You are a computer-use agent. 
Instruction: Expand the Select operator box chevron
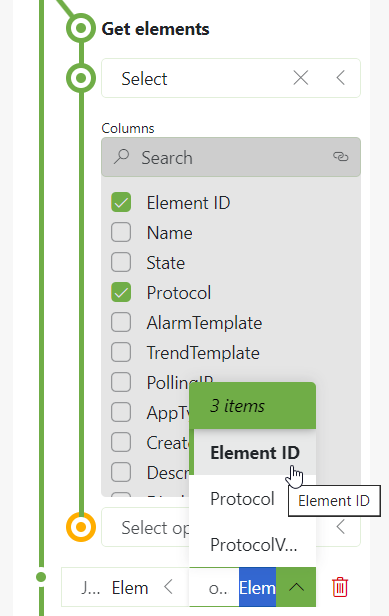(x=341, y=527)
